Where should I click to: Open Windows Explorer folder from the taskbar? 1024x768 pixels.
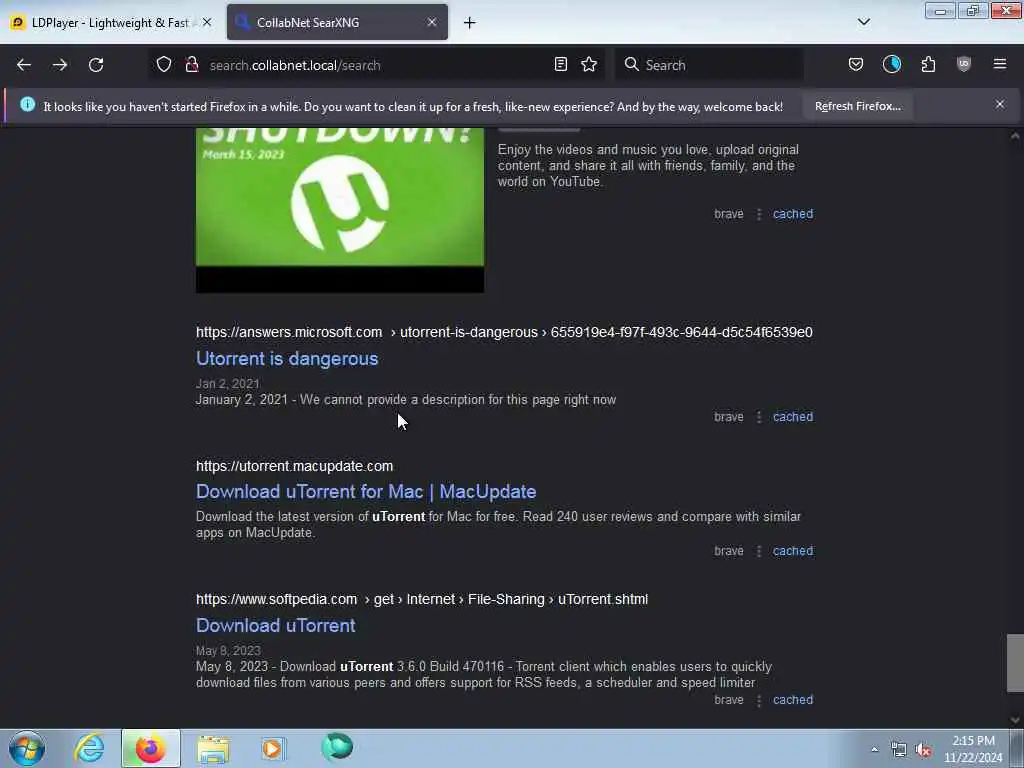point(213,748)
